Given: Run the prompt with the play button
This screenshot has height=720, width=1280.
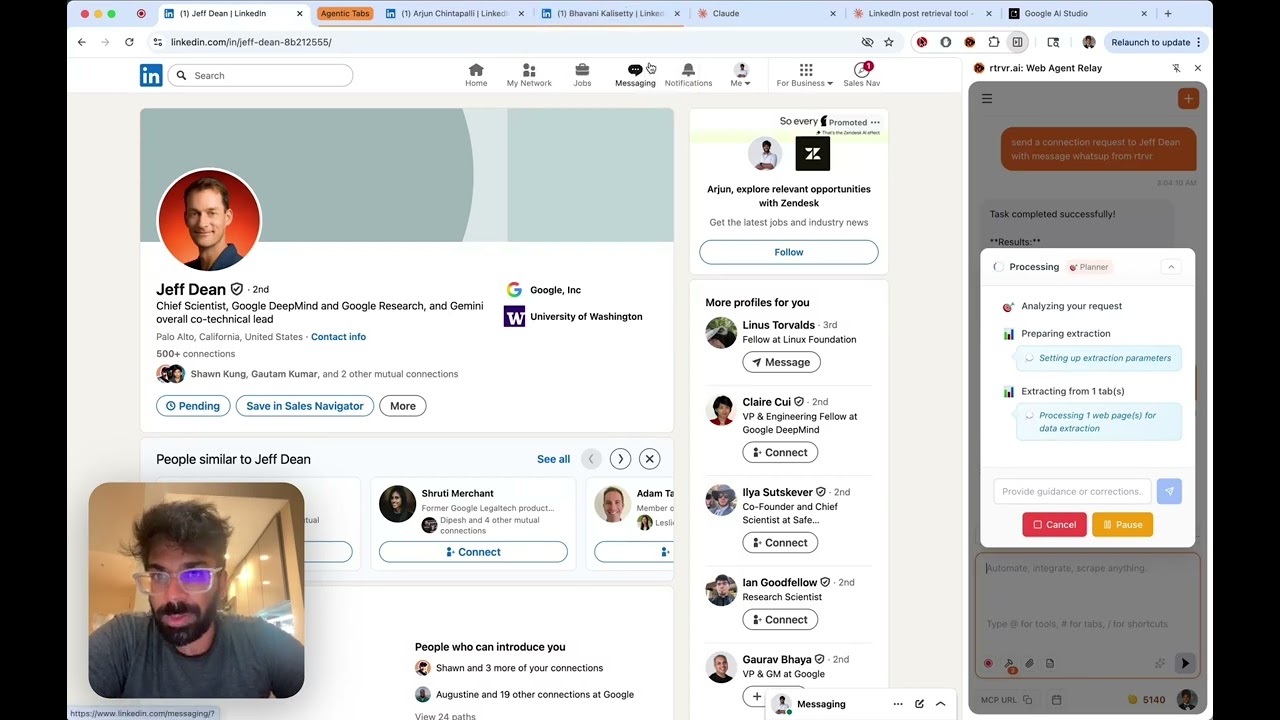Looking at the screenshot, I should tap(1185, 663).
